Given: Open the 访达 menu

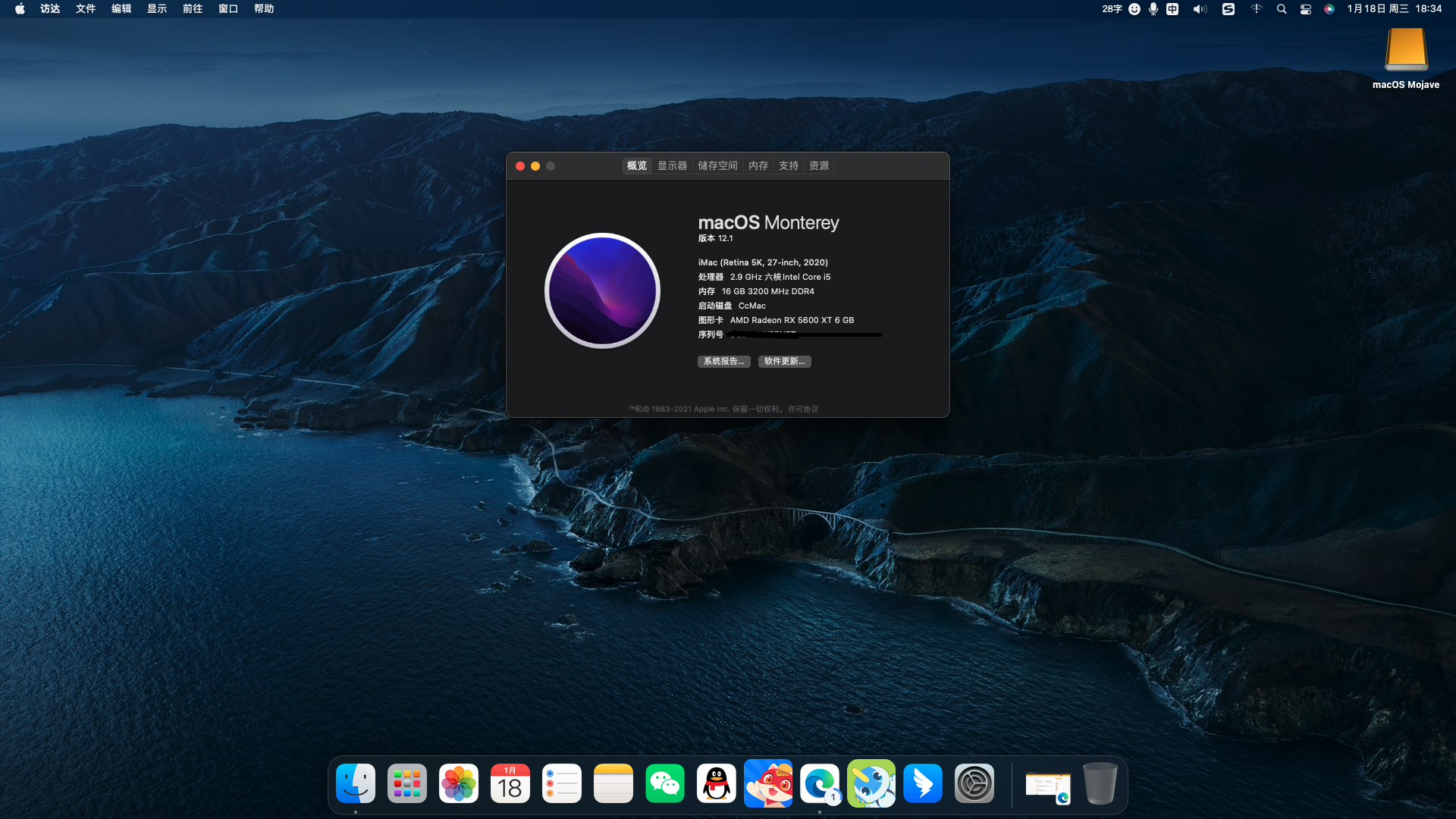Looking at the screenshot, I should pyautogui.click(x=50, y=9).
